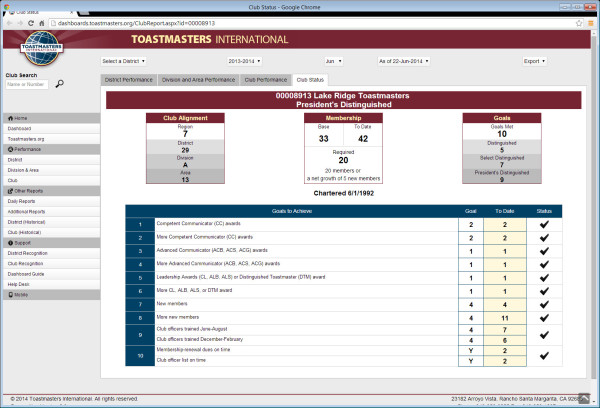Viewport: 600px width, 408px height.
Task: Click the Club Alignment panel header
Action: (185, 118)
